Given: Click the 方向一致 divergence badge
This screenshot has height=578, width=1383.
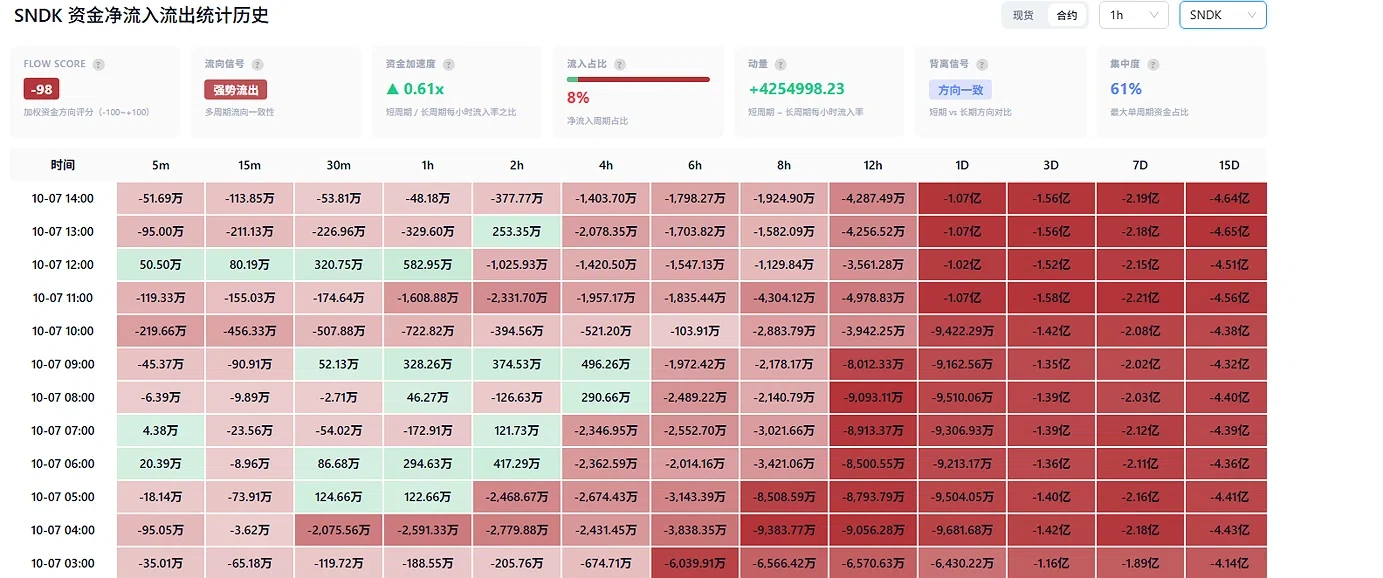Looking at the screenshot, I should pyautogui.click(x=960, y=89).
